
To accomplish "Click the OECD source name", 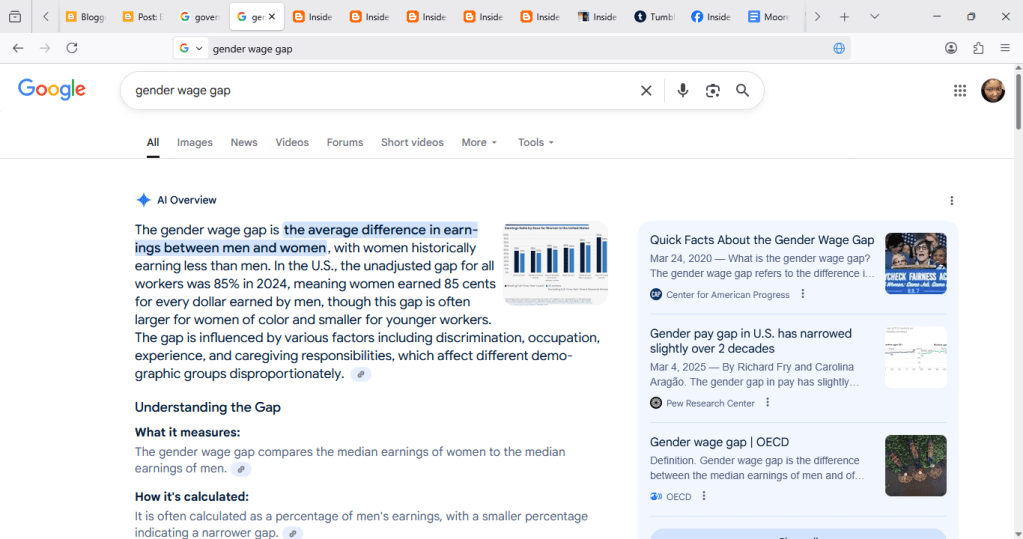I will 679,497.
